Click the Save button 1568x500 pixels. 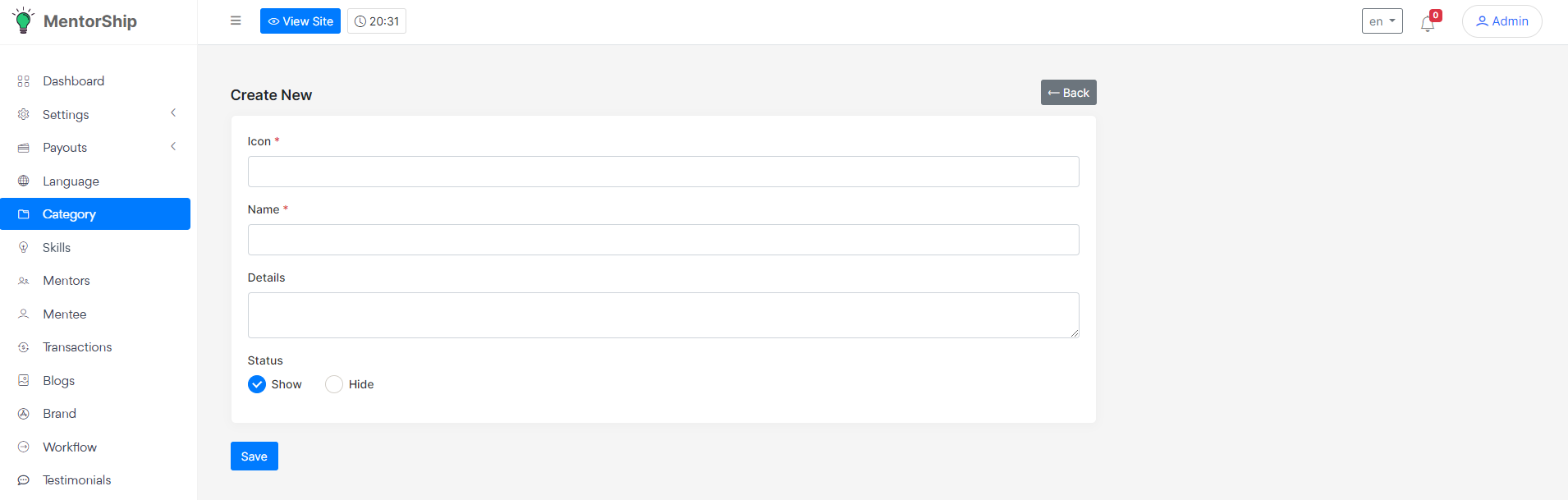tap(254, 456)
